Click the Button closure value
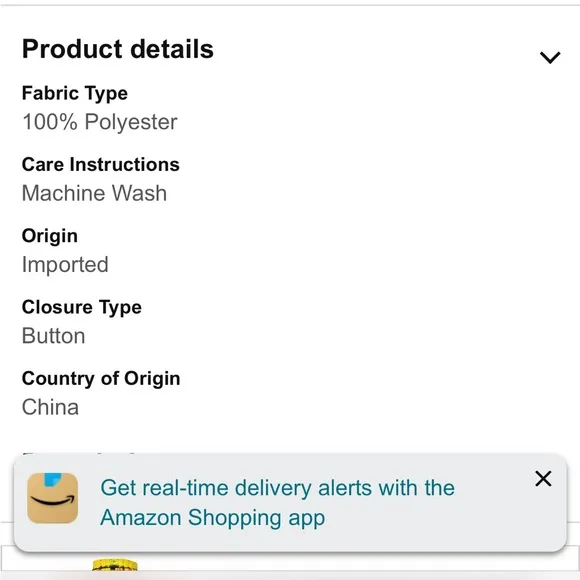The width and height of the screenshot is (580, 580). pyautogui.click(x=54, y=336)
